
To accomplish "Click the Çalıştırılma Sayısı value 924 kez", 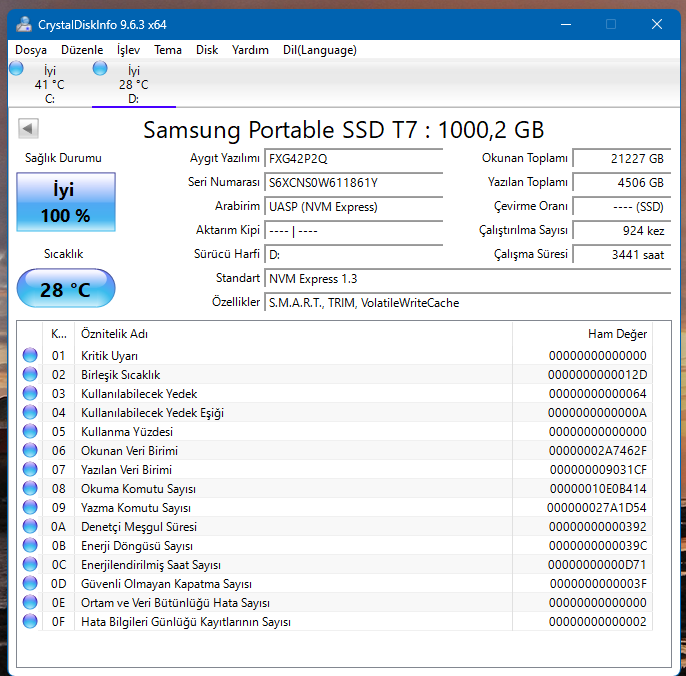I will pyautogui.click(x=622, y=231).
